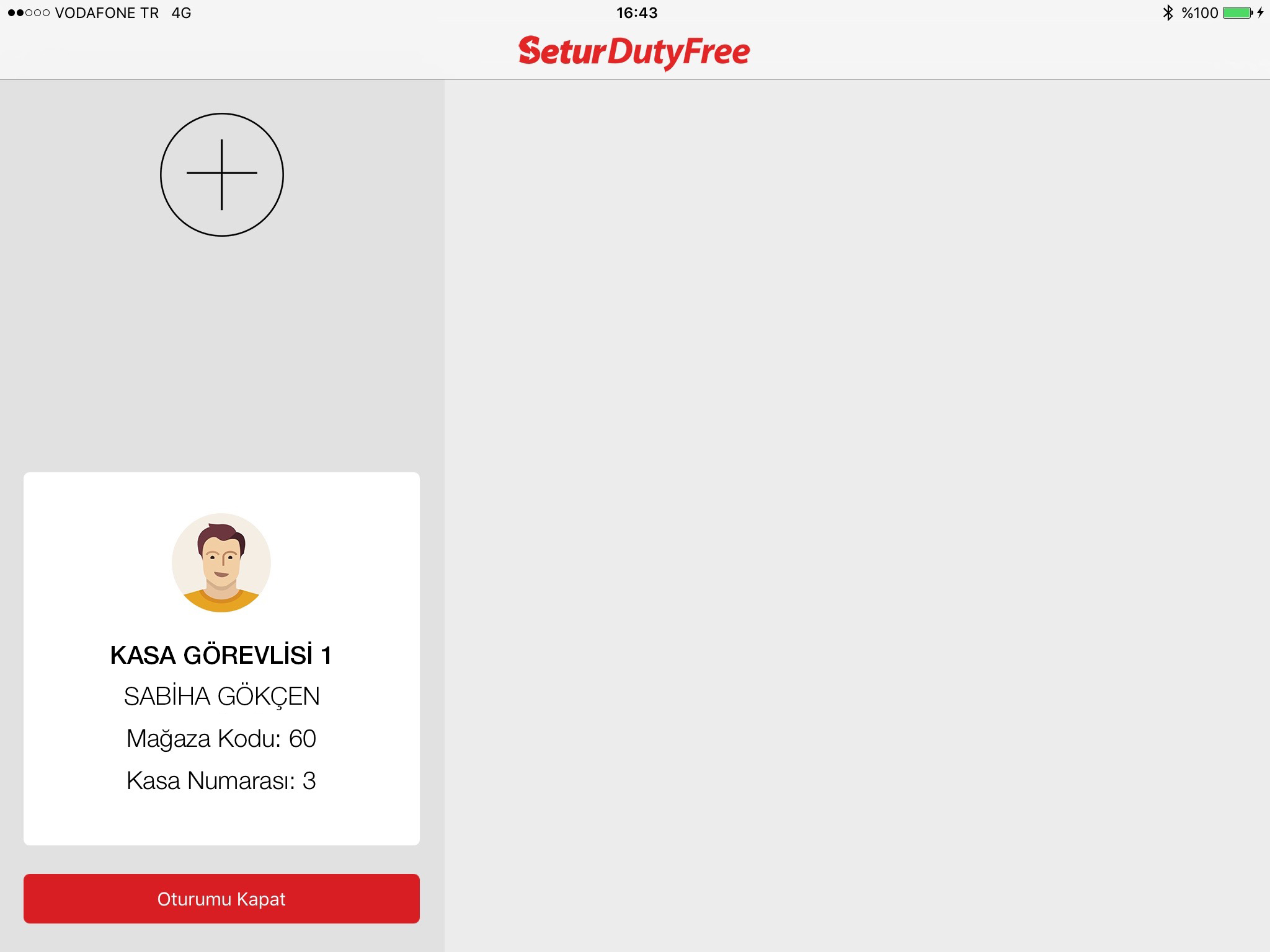Viewport: 1270px width, 952px height.
Task: Tap the circled plus add icon
Action: click(222, 175)
